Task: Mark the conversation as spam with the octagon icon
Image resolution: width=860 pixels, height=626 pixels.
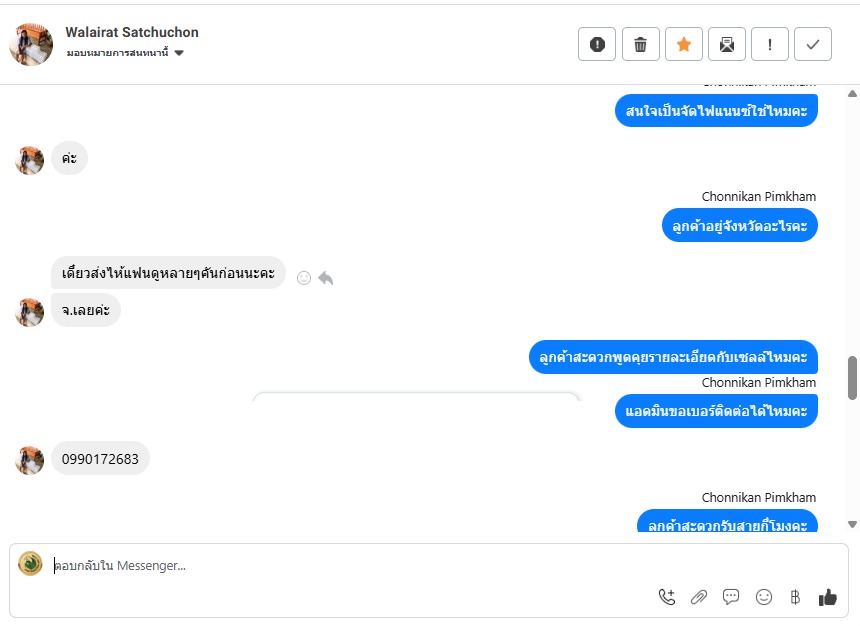Action: 597,44
